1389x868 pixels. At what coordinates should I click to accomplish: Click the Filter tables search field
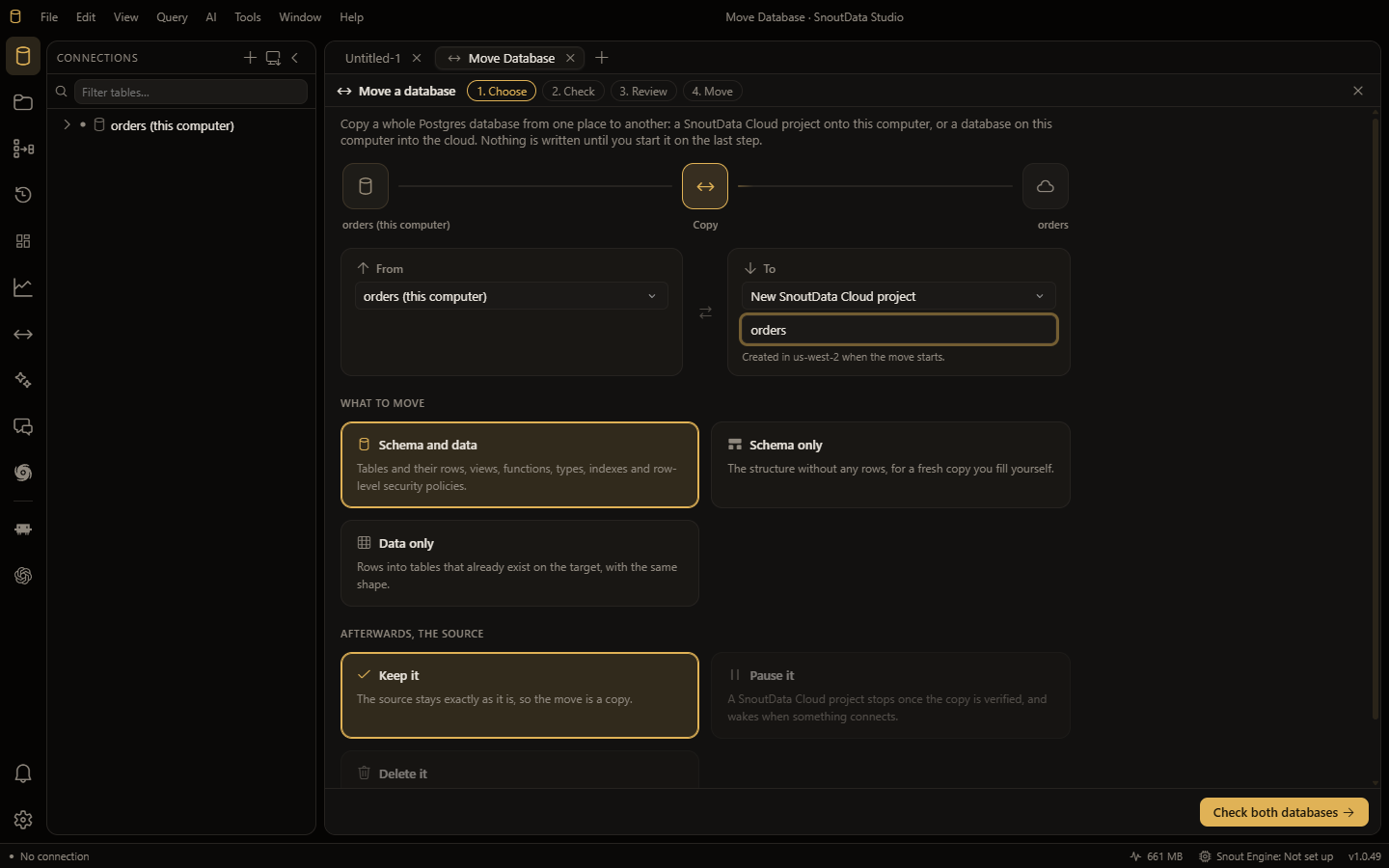coord(191,92)
